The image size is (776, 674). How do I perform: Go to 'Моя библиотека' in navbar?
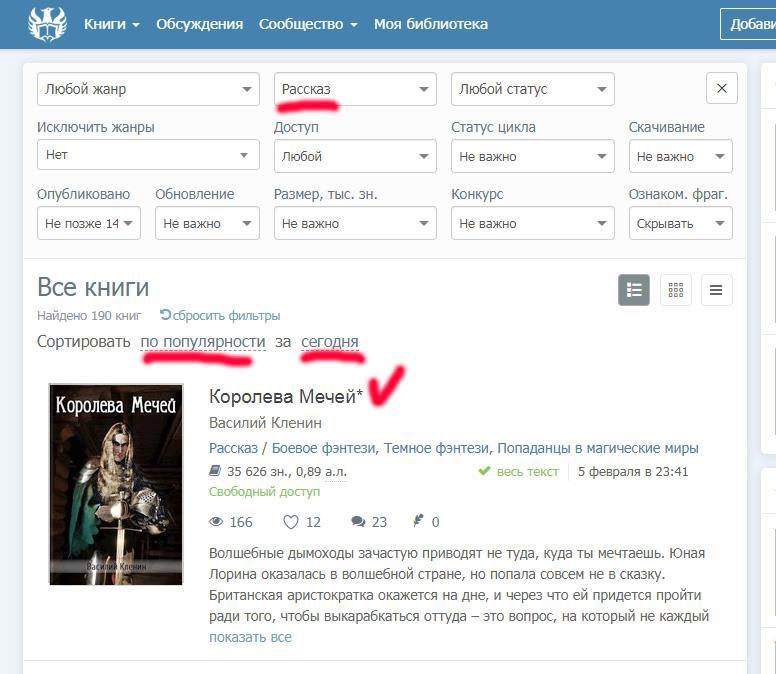pyautogui.click(x=431, y=24)
